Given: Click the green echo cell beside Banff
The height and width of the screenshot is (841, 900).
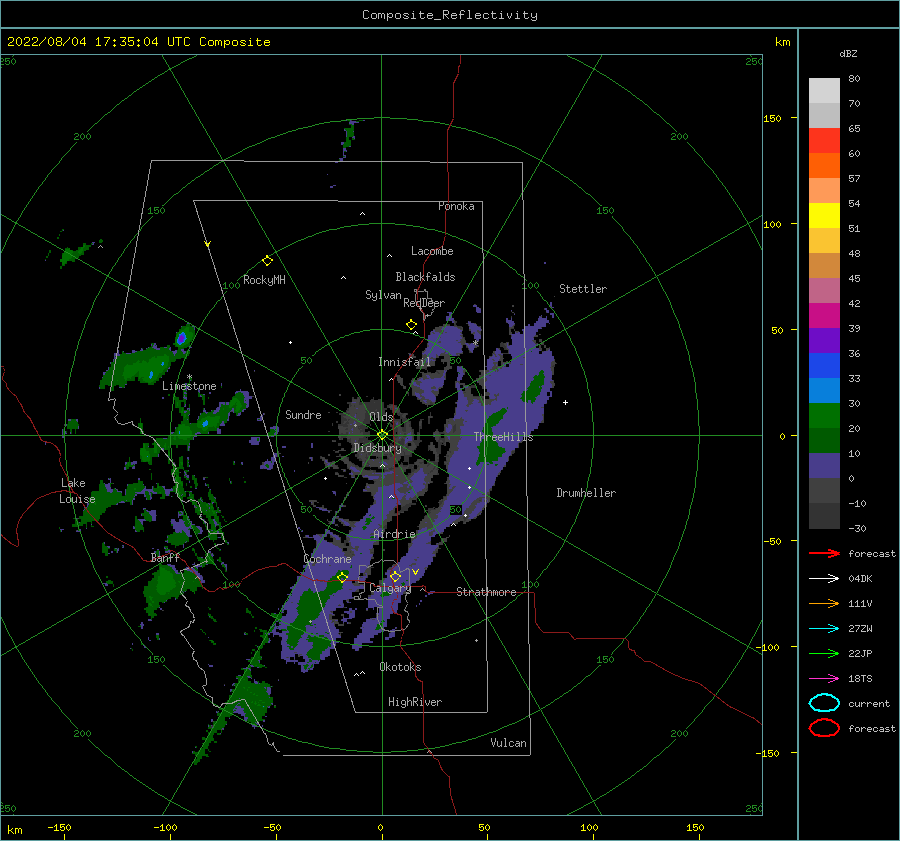Looking at the screenshot, I should click(x=165, y=586).
